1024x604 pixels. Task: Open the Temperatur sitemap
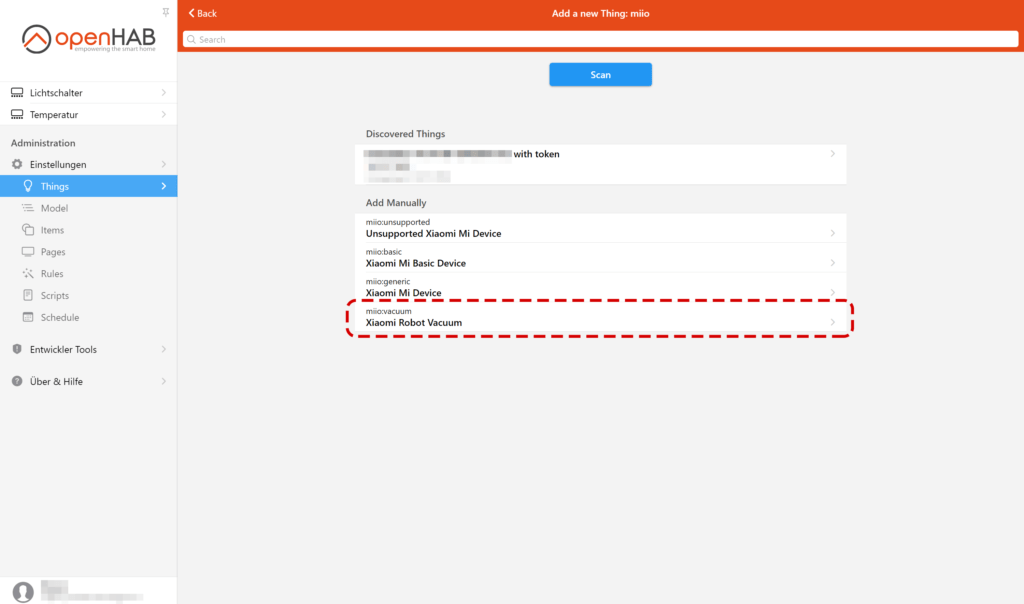[88, 114]
